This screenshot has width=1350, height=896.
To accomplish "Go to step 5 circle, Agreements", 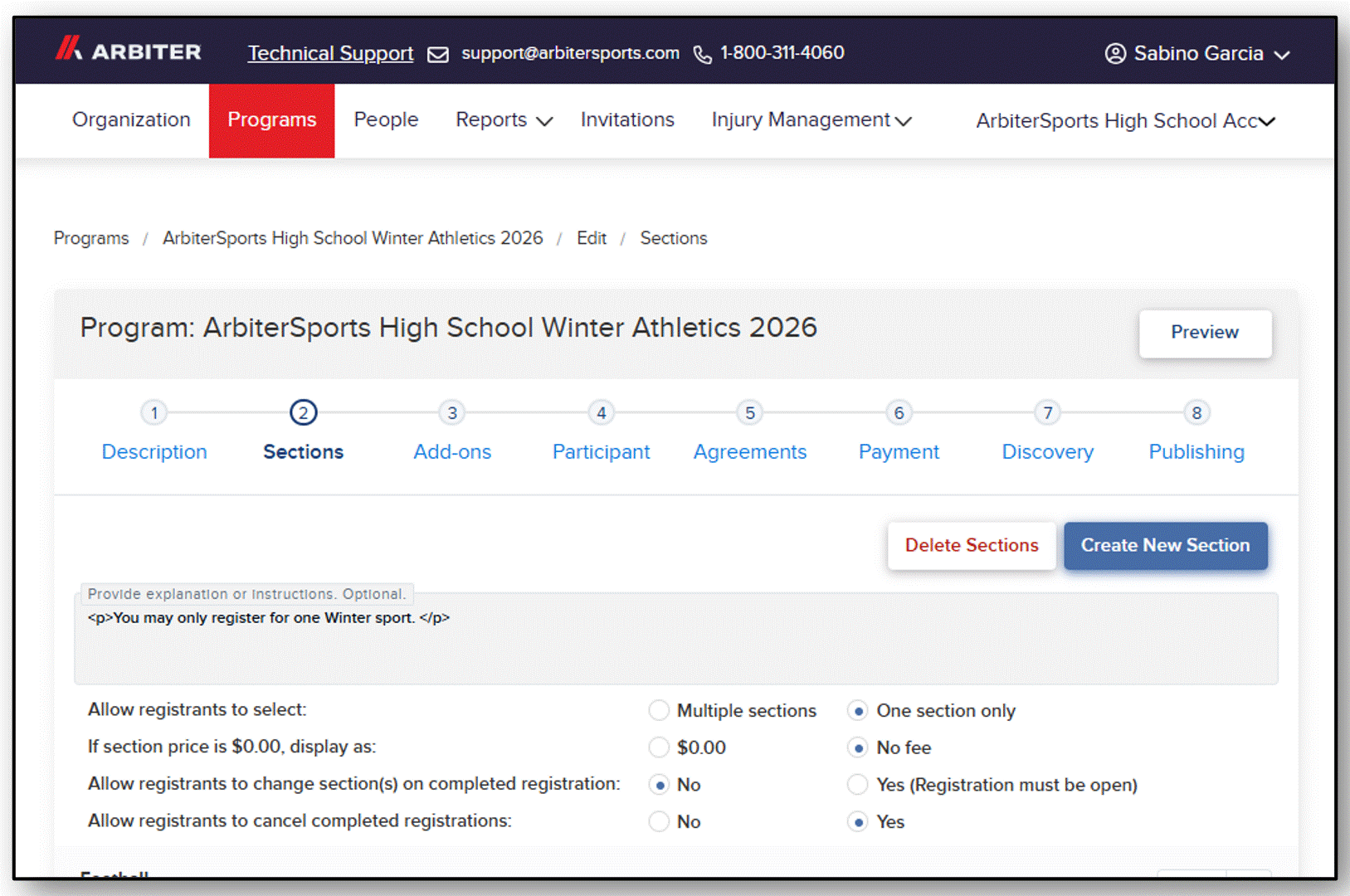I will 750,412.
